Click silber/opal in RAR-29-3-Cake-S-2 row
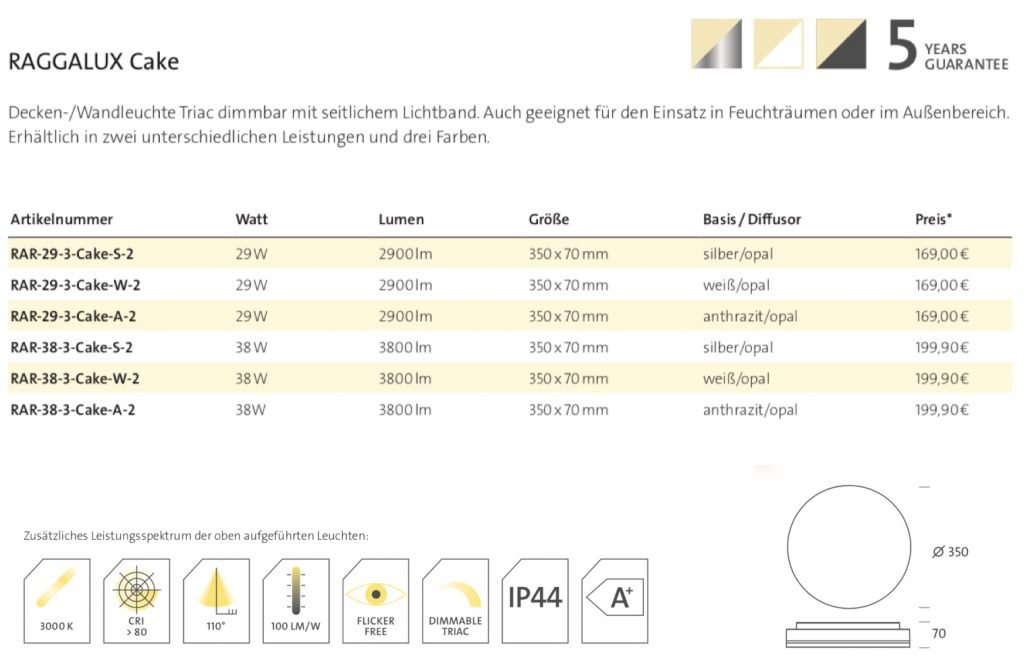This screenshot has height=666, width=1024. [x=738, y=255]
